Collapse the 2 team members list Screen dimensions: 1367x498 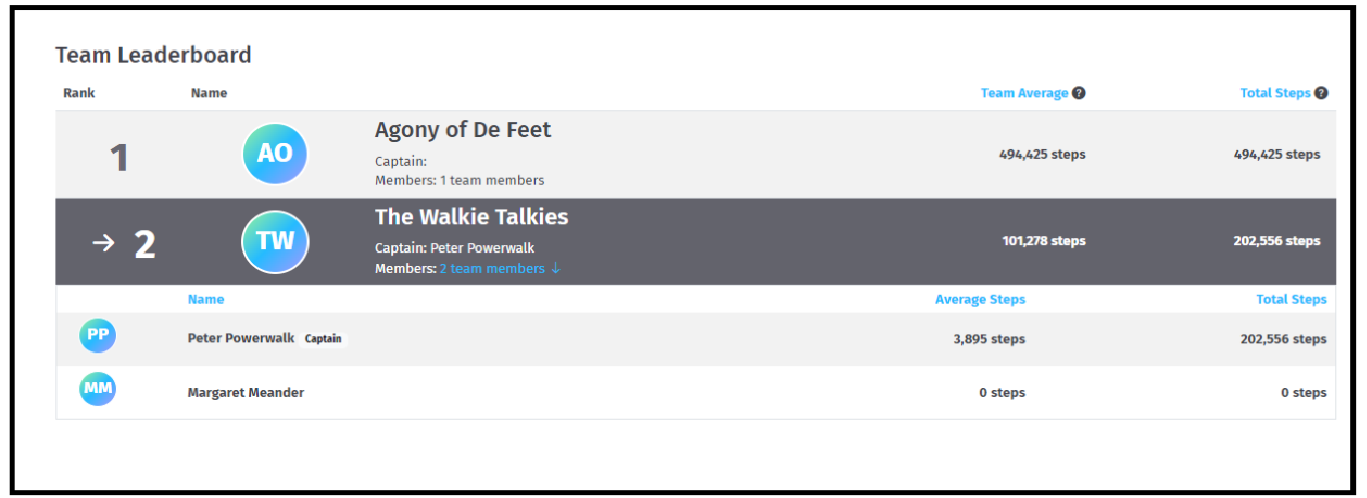[491, 269]
